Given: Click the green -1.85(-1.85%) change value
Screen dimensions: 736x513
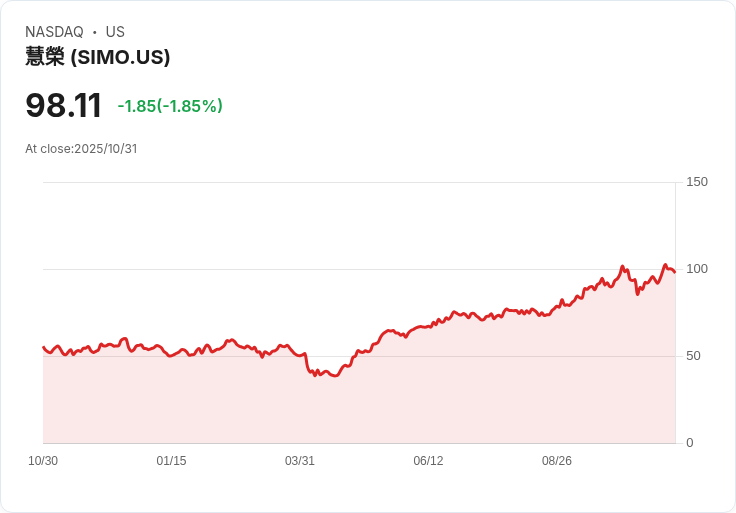Looking at the screenshot, I should (x=170, y=106).
